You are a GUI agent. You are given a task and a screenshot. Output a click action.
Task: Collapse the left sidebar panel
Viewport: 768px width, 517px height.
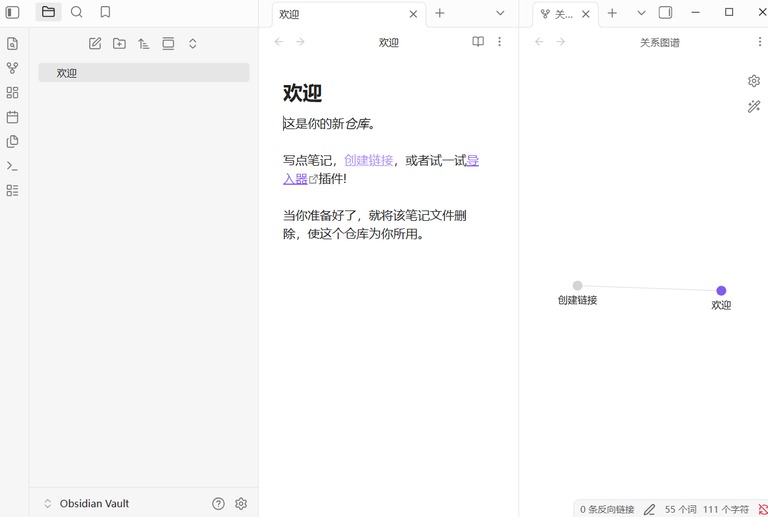pyautogui.click(x=12, y=12)
